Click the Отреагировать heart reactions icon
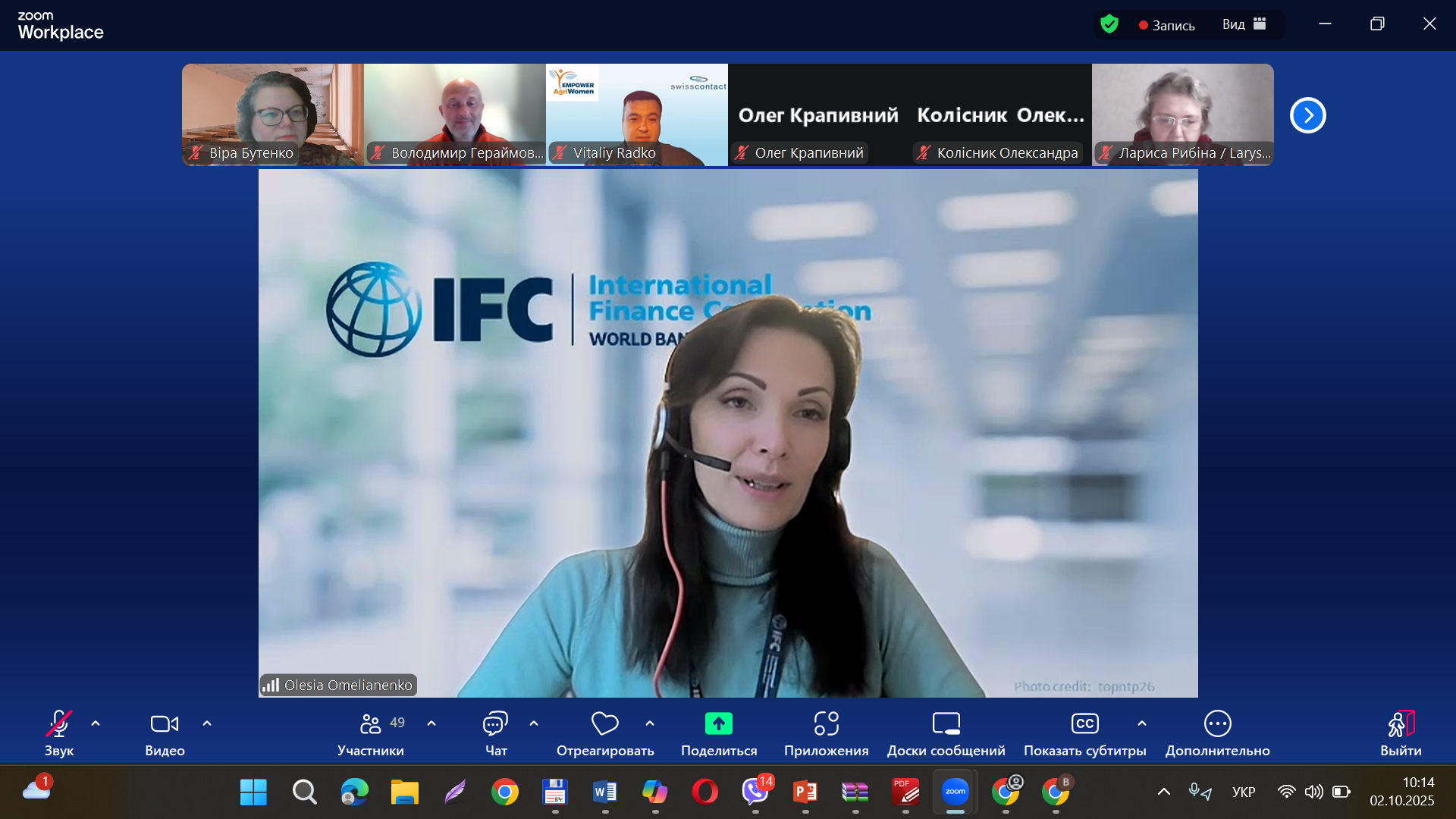The width and height of the screenshot is (1456, 819). click(x=604, y=724)
